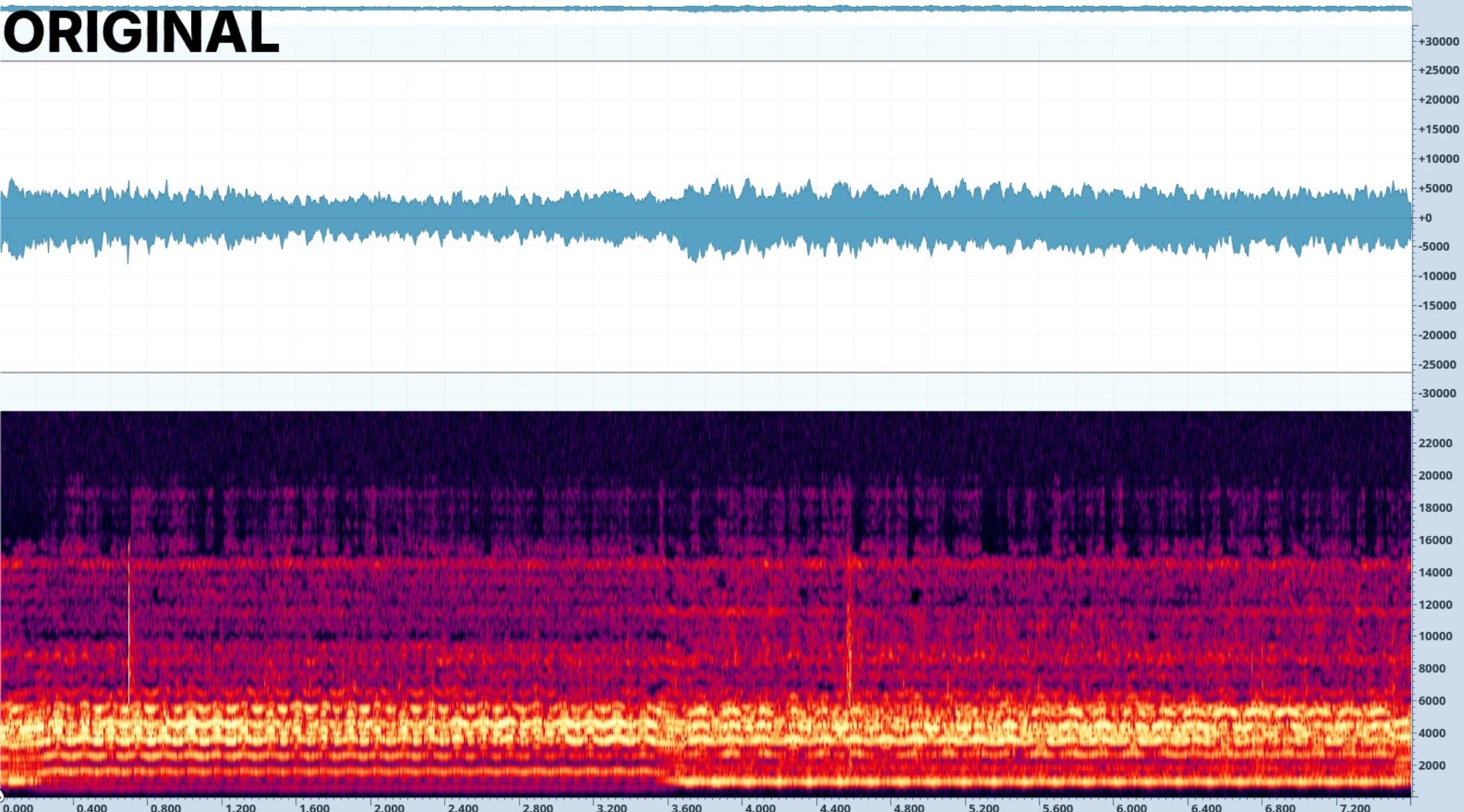This screenshot has width=1464, height=812.
Task: Click the +0 label on amplitude scale
Action: [1425, 218]
